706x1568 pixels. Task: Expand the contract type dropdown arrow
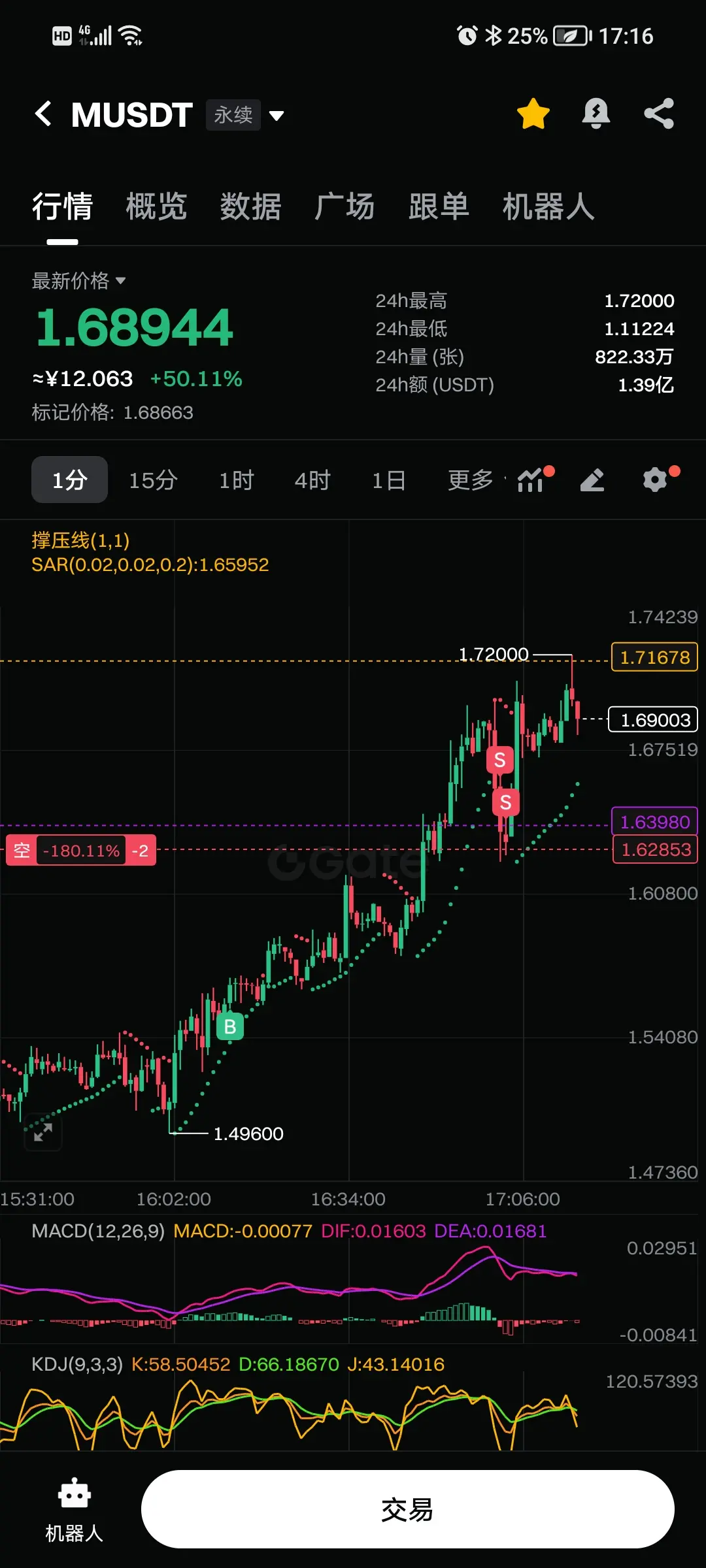(x=277, y=116)
